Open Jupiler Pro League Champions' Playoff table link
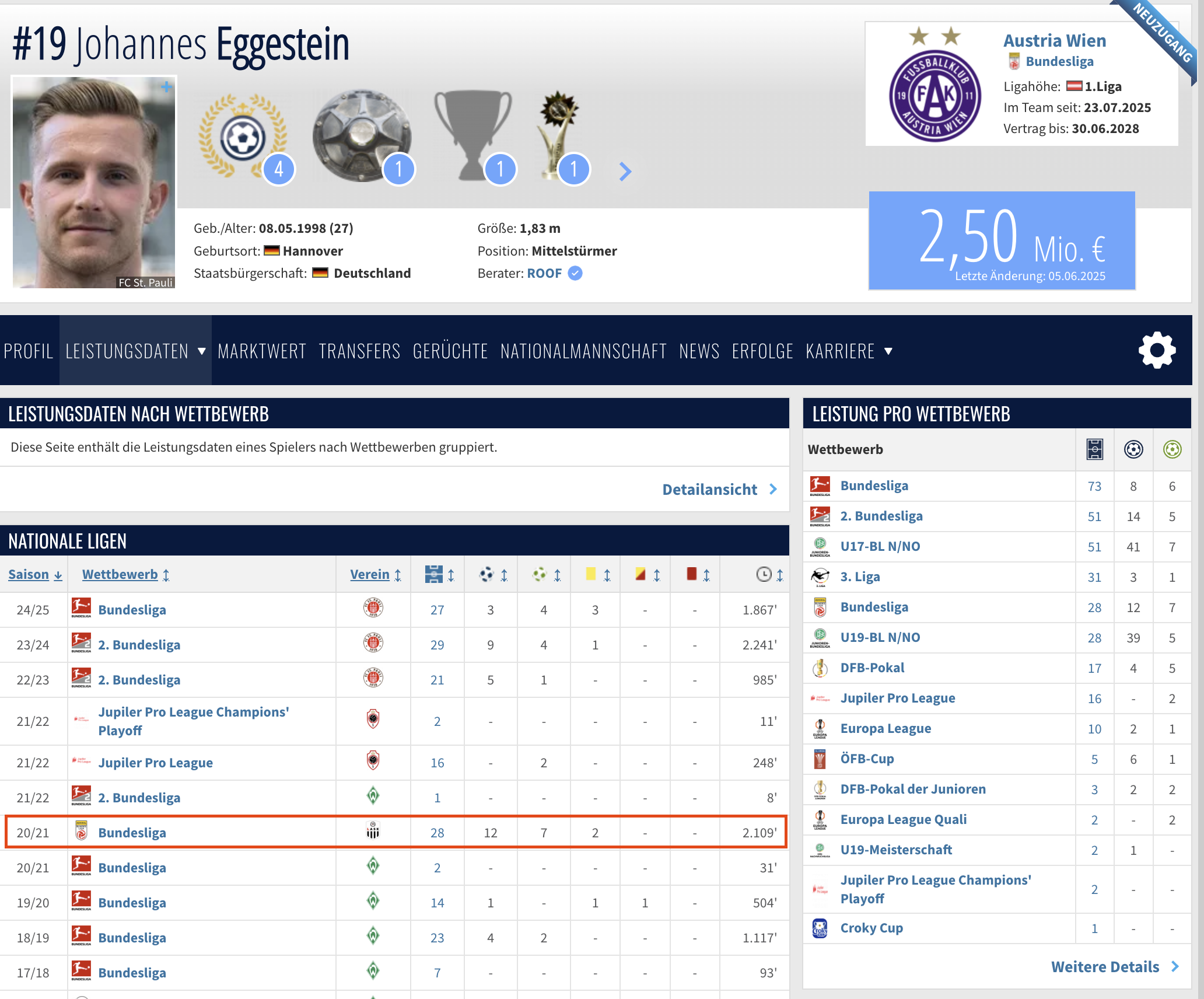Screen dimensions: 1204x999 194,721
